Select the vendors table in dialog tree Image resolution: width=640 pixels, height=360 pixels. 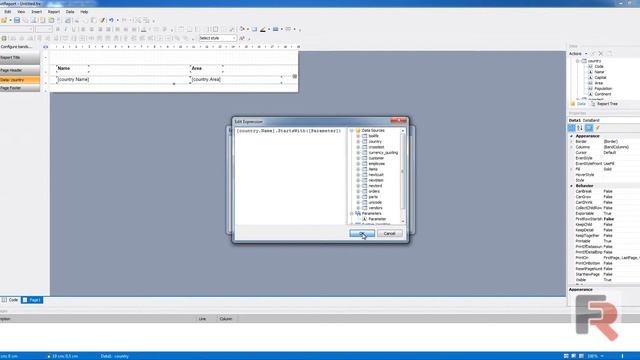(376, 208)
